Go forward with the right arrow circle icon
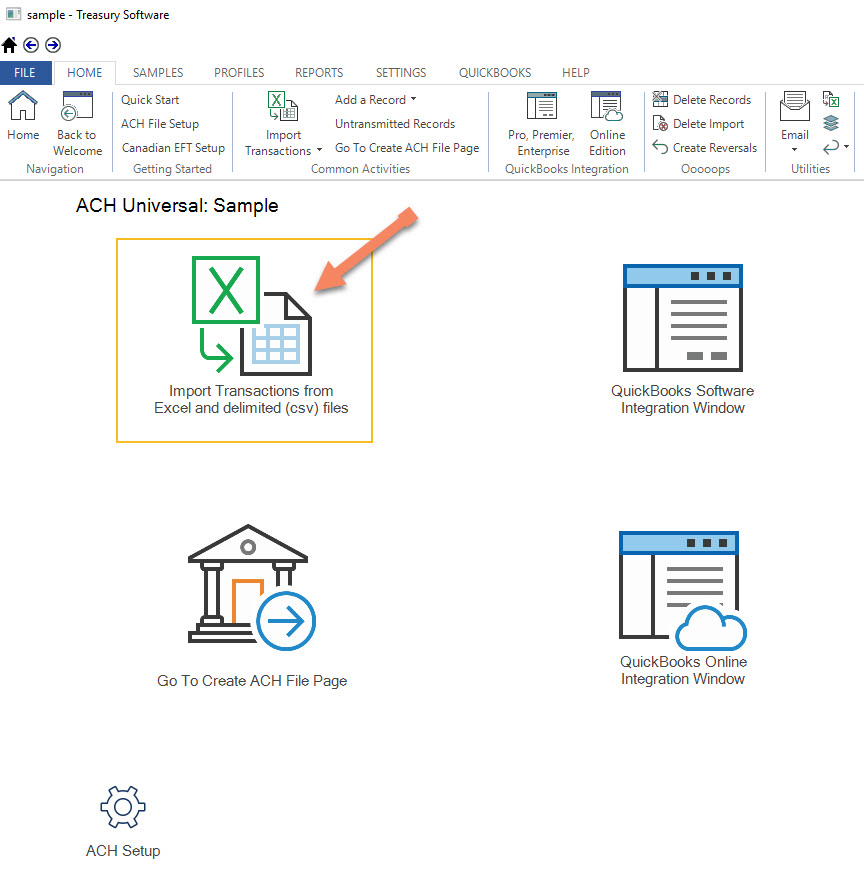 tap(53, 45)
